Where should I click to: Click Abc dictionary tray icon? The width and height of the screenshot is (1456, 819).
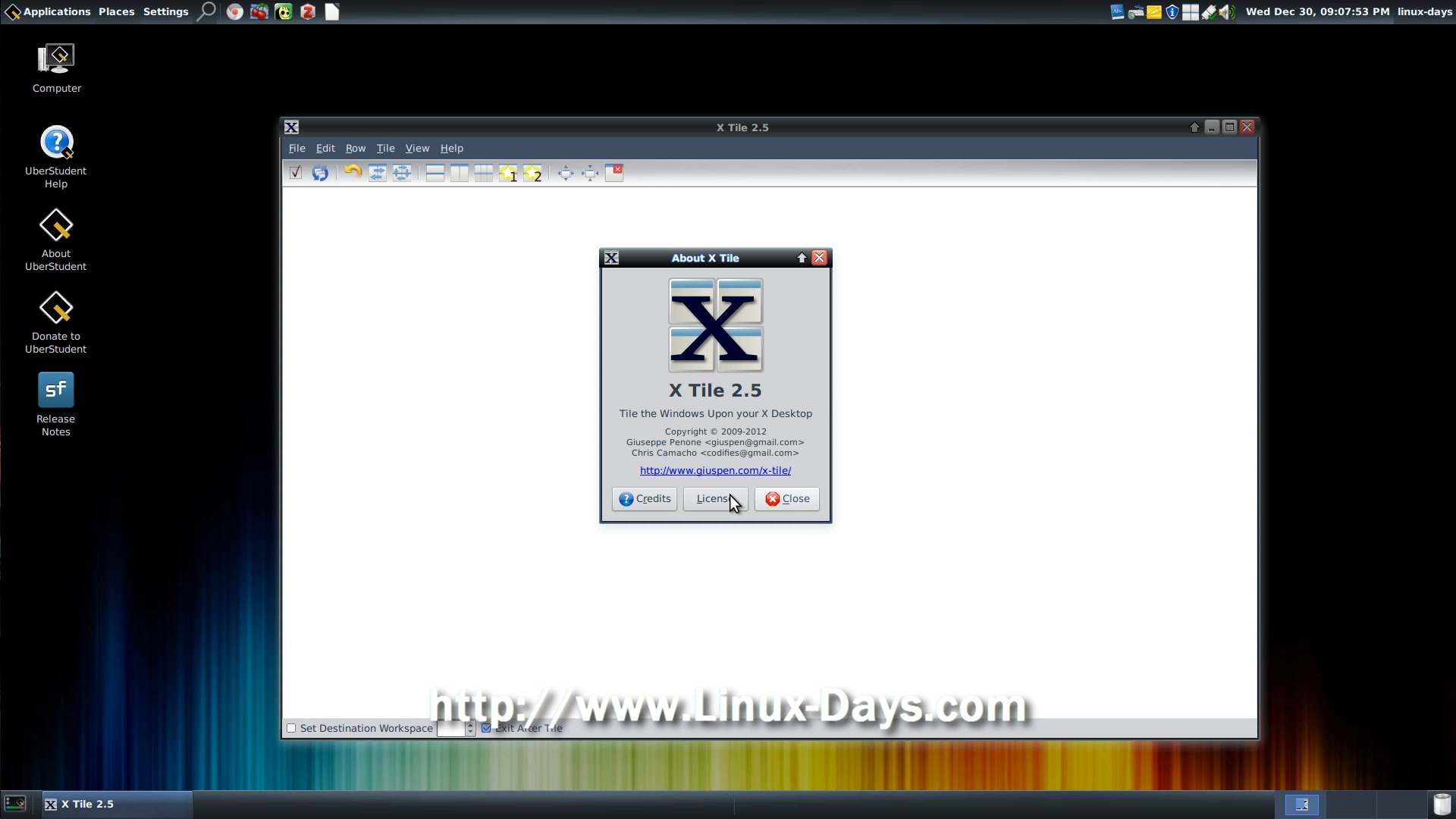click(x=1117, y=11)
